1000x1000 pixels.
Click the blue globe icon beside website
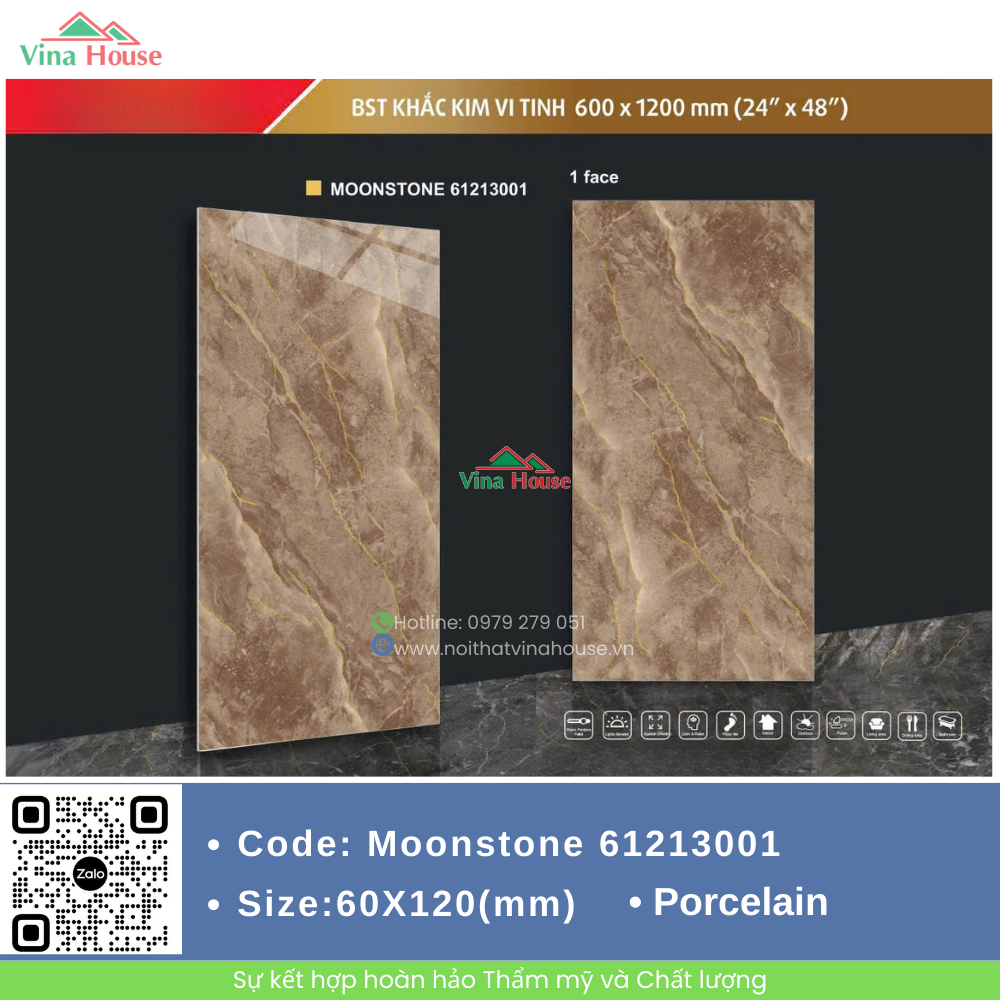click(382, 645)
